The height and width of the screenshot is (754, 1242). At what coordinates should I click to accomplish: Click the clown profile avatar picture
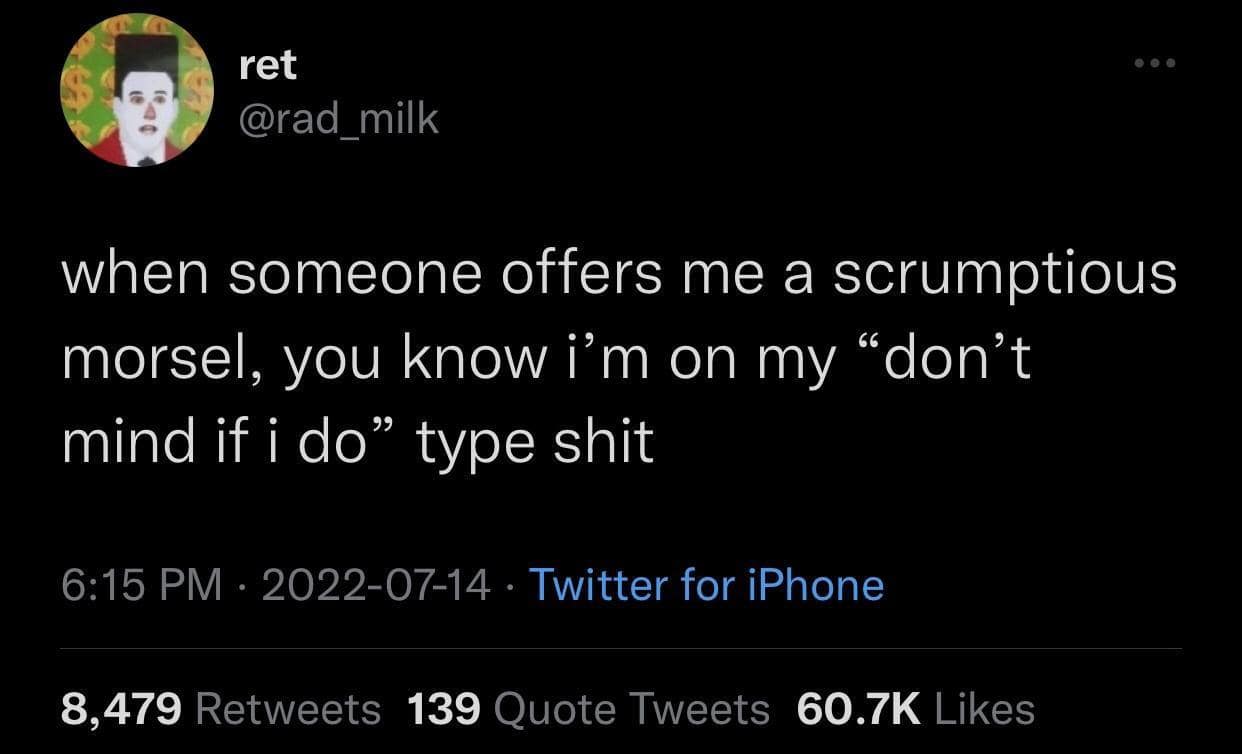(x=137, y=92)
